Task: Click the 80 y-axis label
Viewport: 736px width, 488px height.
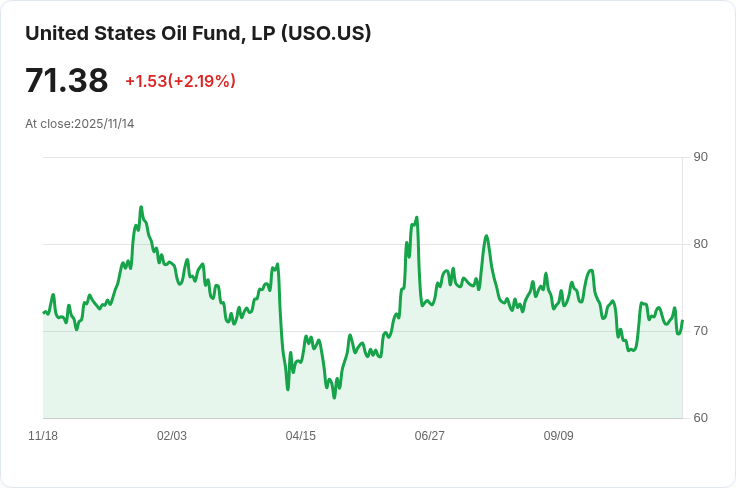Action: click(700, 244)
